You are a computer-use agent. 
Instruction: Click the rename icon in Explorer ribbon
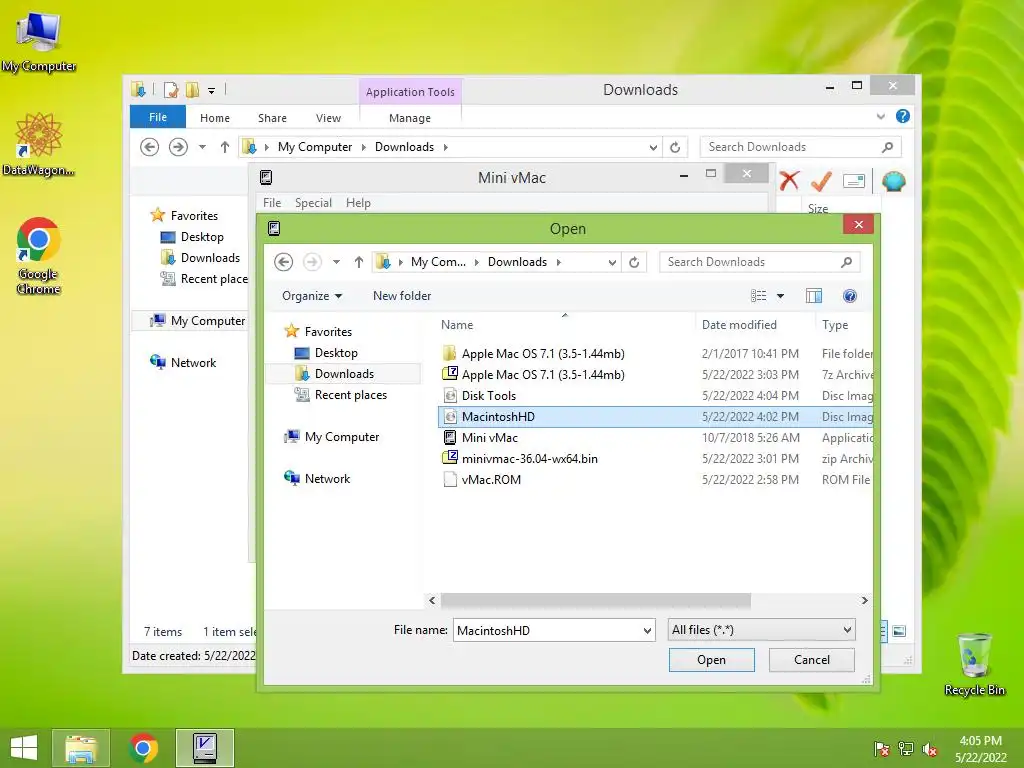(854, 181)
